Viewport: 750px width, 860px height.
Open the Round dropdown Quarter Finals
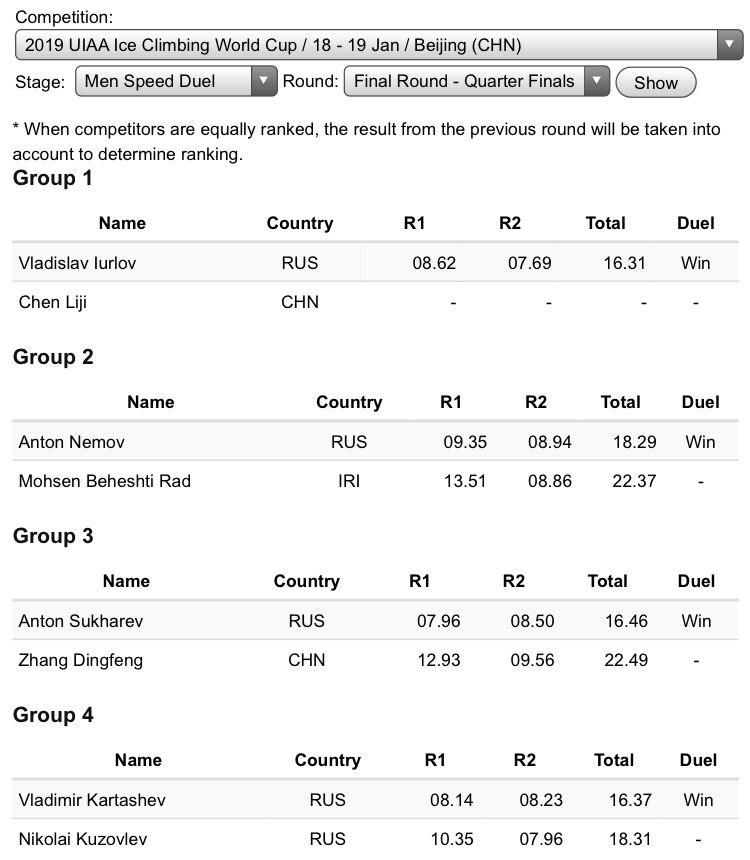(x=475, y=82)
